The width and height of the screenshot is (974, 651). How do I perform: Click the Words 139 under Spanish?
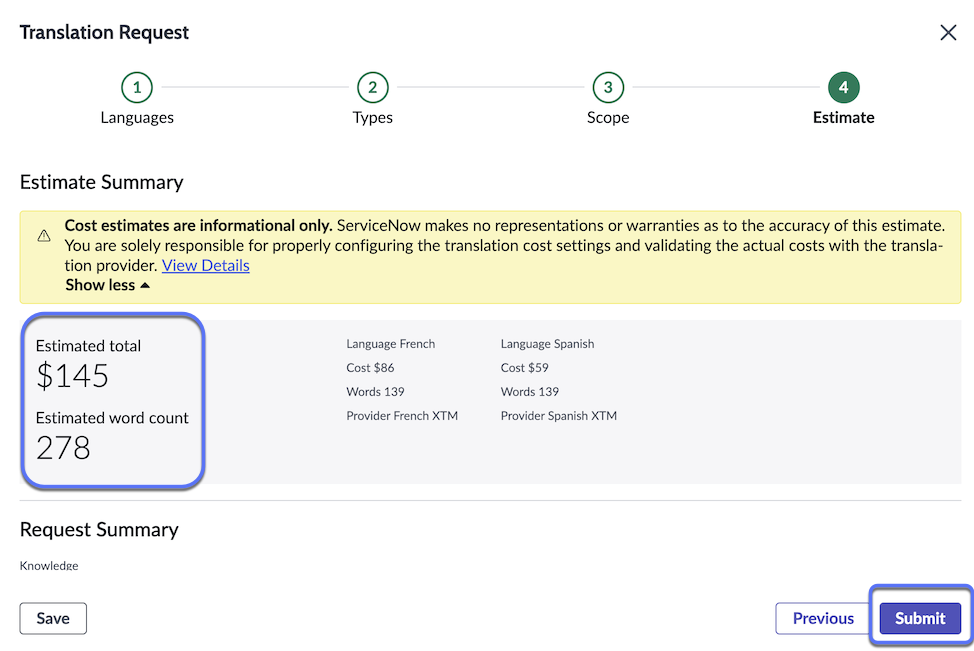[530, 392]
